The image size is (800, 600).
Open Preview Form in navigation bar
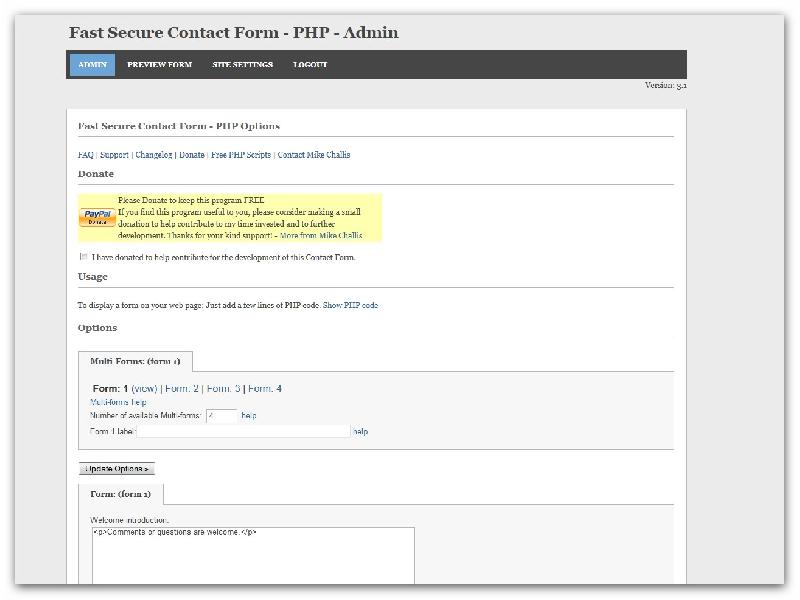(x=160, y=65)
